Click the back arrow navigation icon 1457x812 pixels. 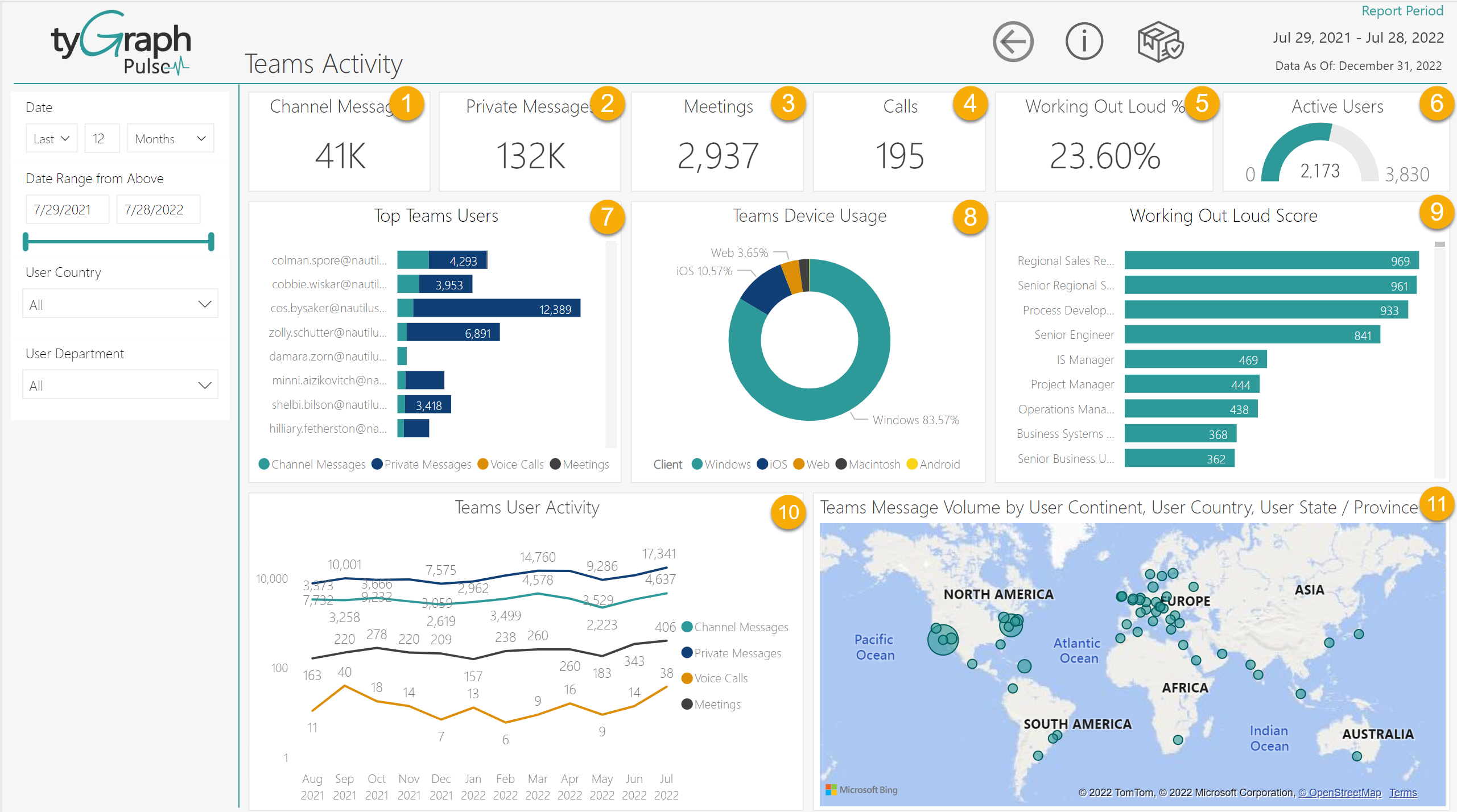tap(1013, 42)
